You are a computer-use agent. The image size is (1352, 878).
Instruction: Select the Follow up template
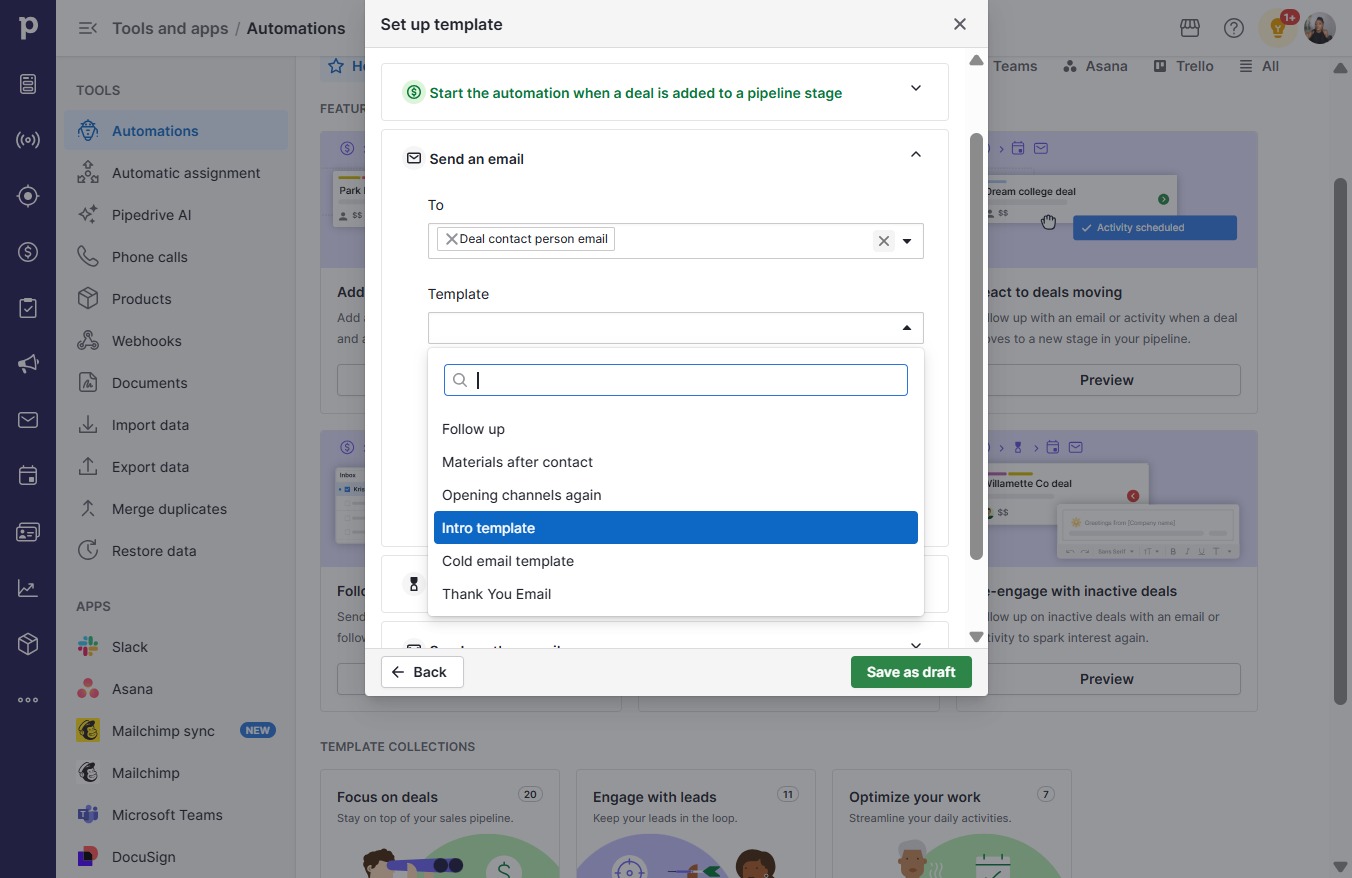point(676,429)
